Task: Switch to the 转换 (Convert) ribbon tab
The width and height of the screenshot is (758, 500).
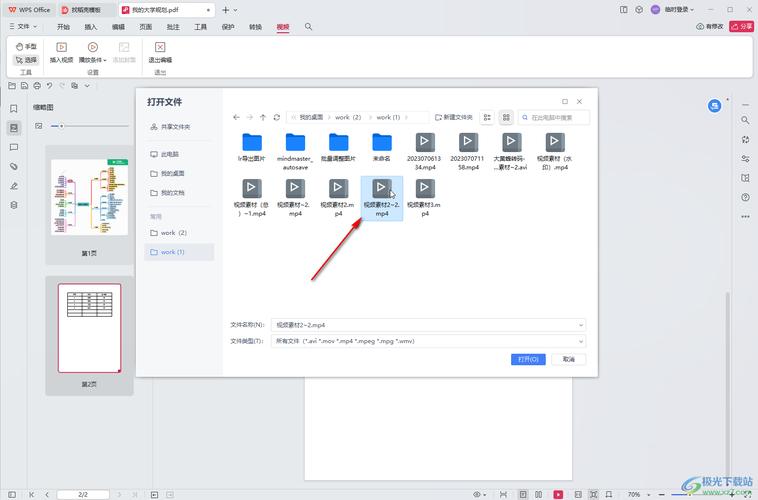Action: point(255,27)
